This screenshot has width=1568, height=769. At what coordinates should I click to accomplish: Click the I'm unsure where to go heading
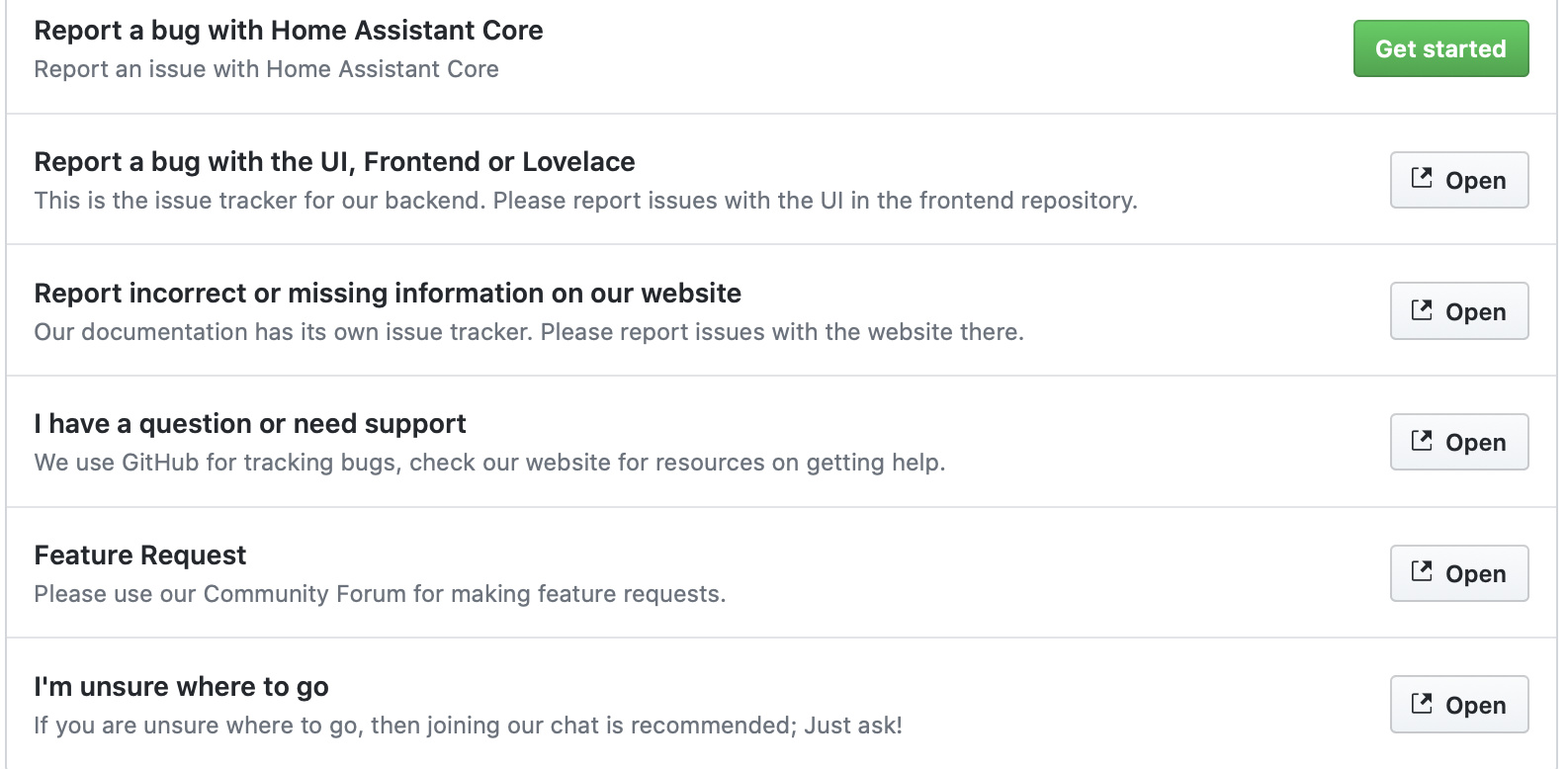tap(182, 687)
